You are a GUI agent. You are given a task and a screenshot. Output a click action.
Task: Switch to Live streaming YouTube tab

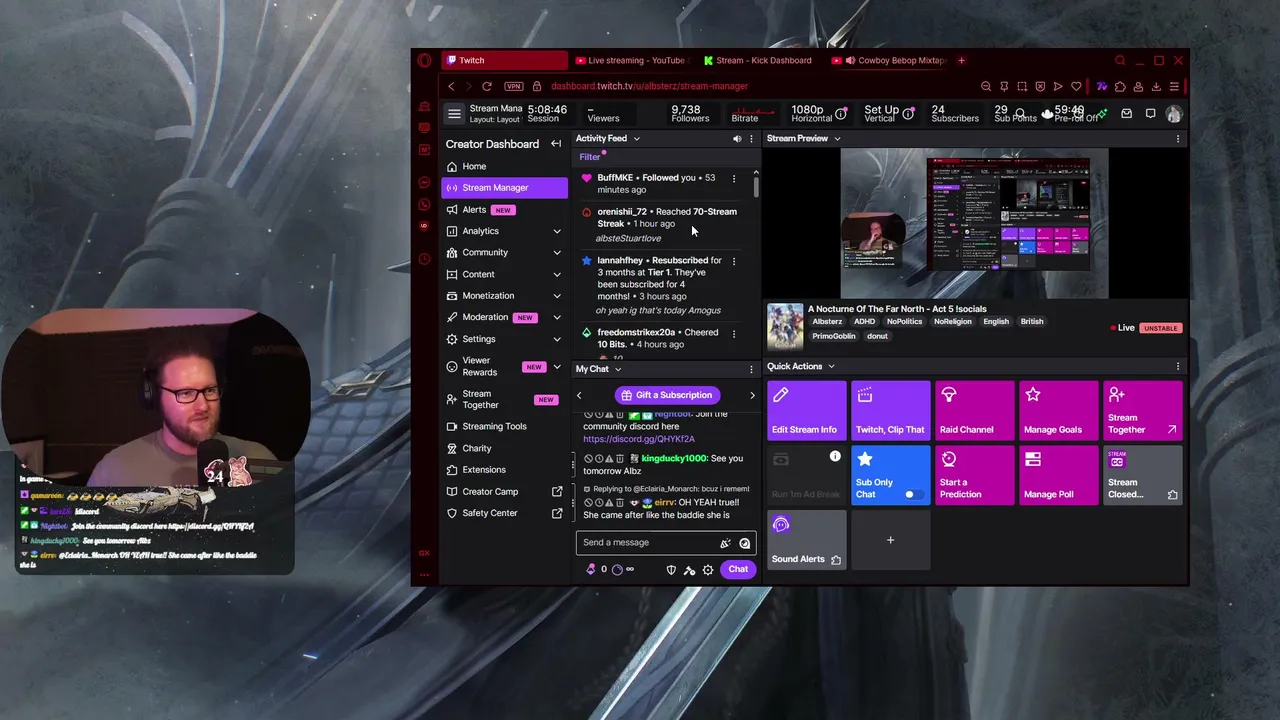pos(632,61)
